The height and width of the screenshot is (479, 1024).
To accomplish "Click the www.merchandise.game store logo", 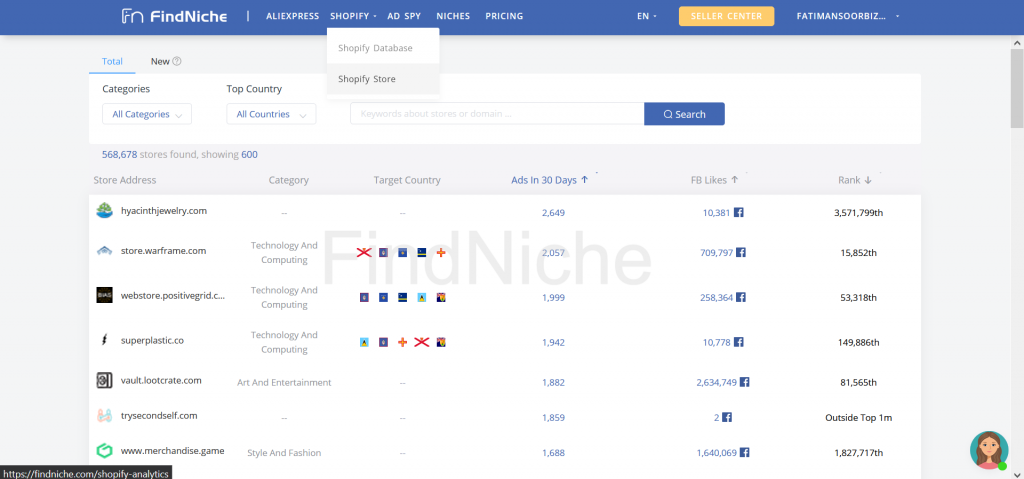I will pyautogui.click(x=104, y=451).
